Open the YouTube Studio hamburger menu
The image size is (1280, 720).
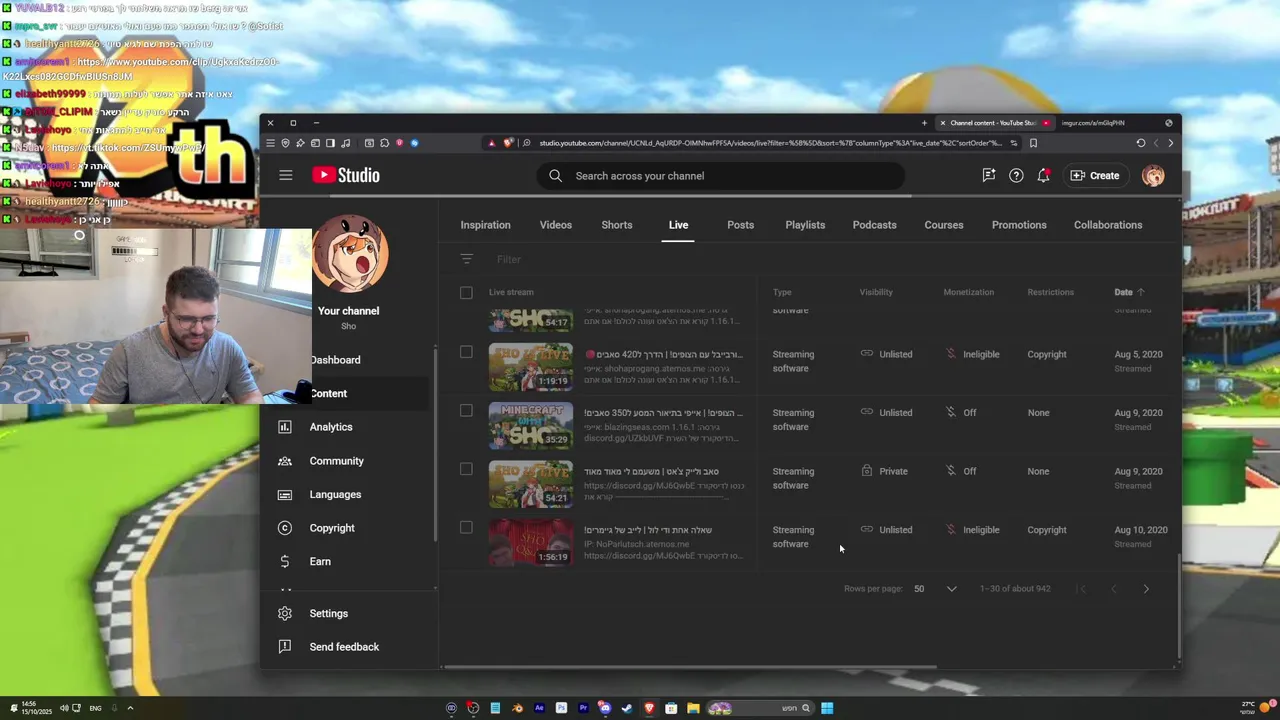point(286,175)
